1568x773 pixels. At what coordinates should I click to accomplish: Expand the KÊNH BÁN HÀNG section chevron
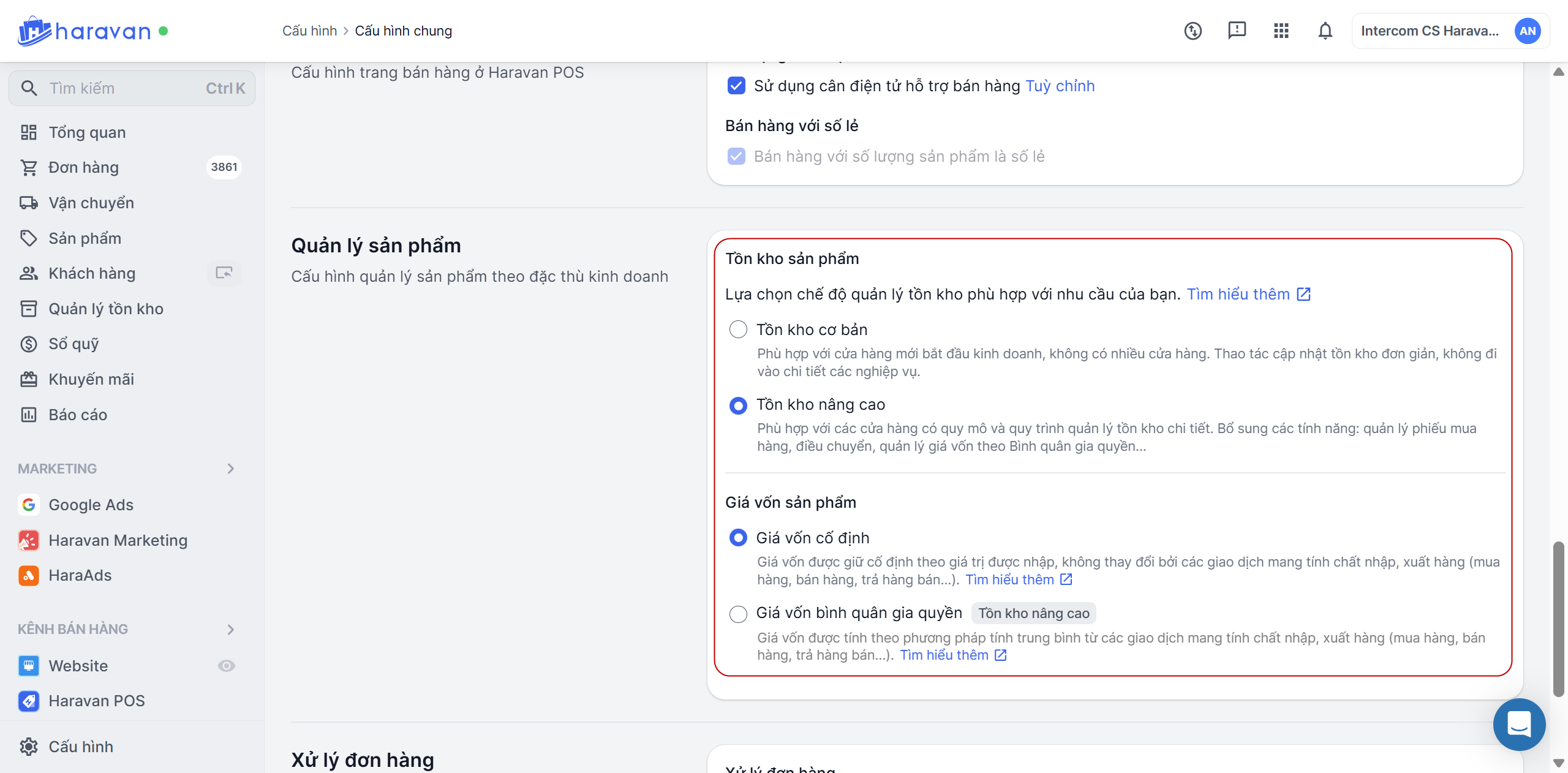(x=230, y=630)
